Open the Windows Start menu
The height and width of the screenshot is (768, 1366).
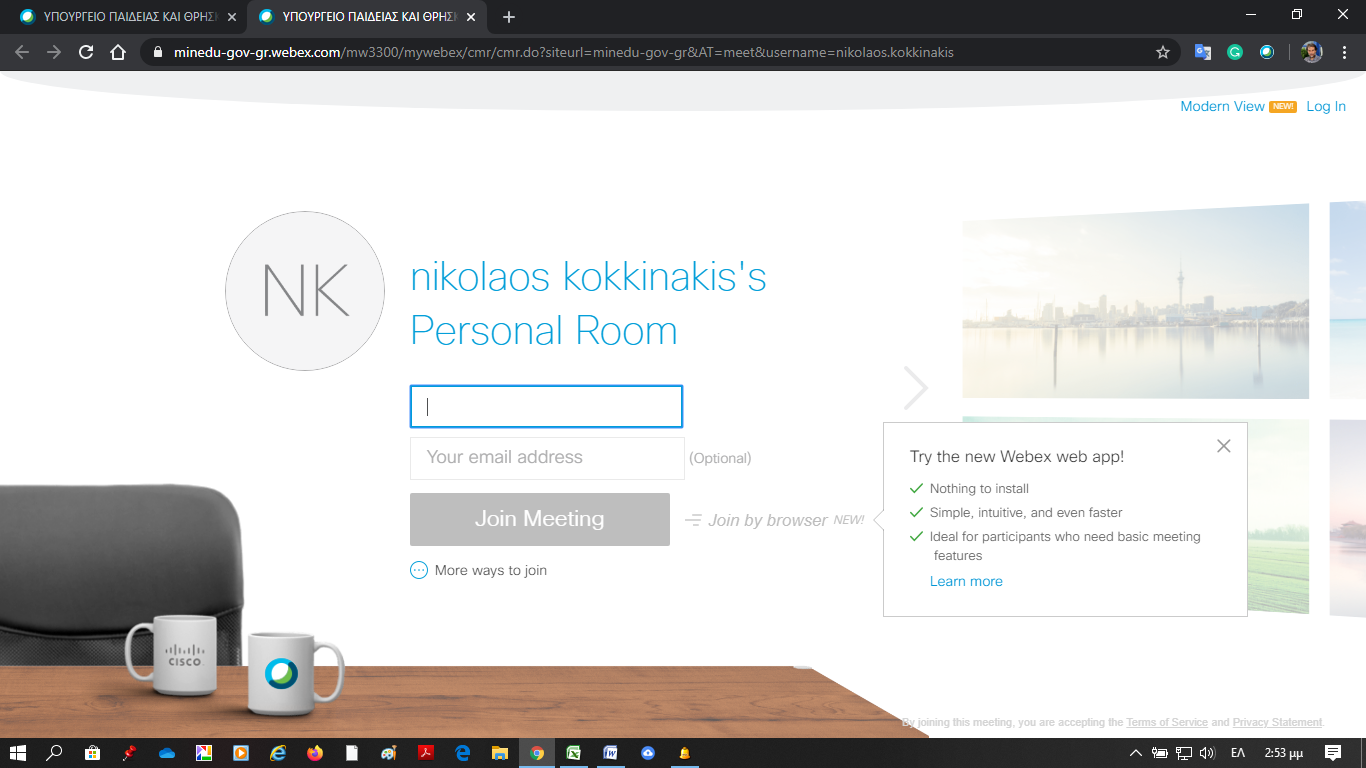pos(17,753)
